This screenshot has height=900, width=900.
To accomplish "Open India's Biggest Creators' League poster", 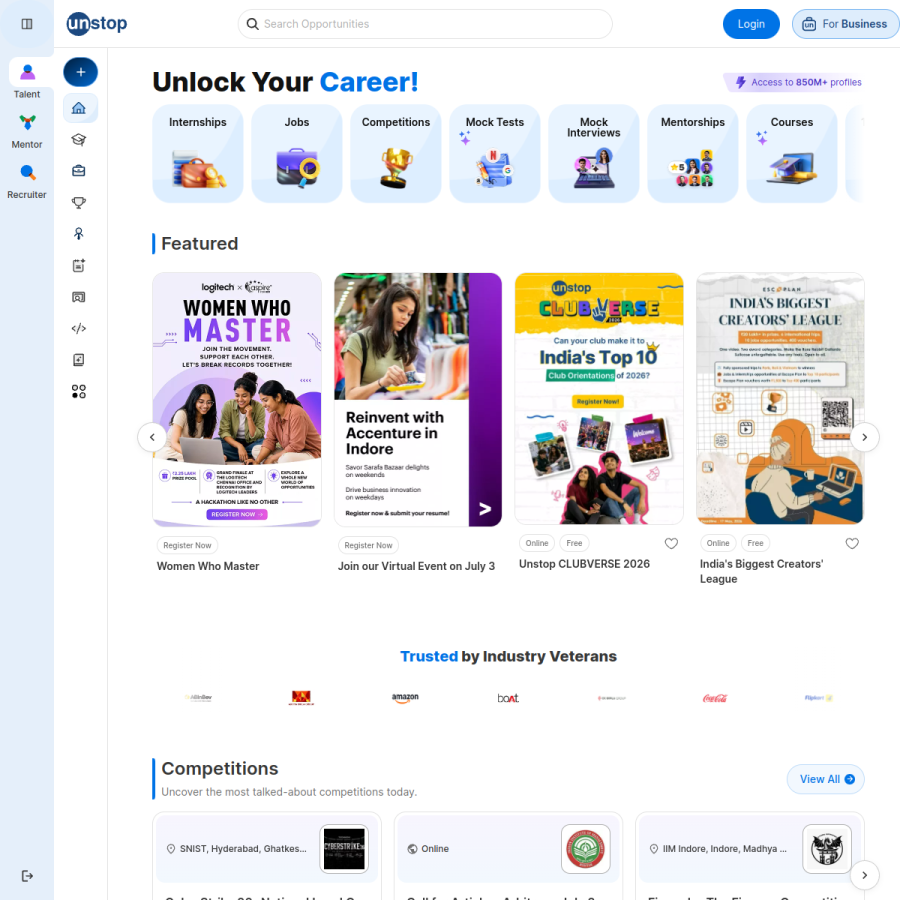I will click(780, 398).
